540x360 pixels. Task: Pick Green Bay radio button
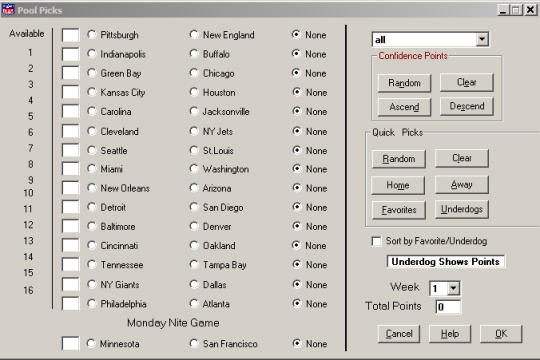(x=92, y=73)
